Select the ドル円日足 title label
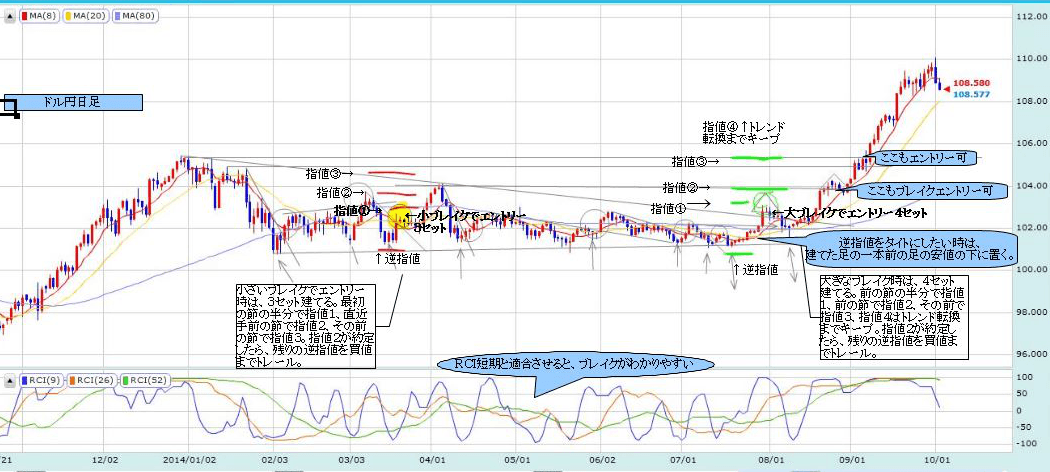The height and width of the screenshot is (472, 1050). coord(75,102)
